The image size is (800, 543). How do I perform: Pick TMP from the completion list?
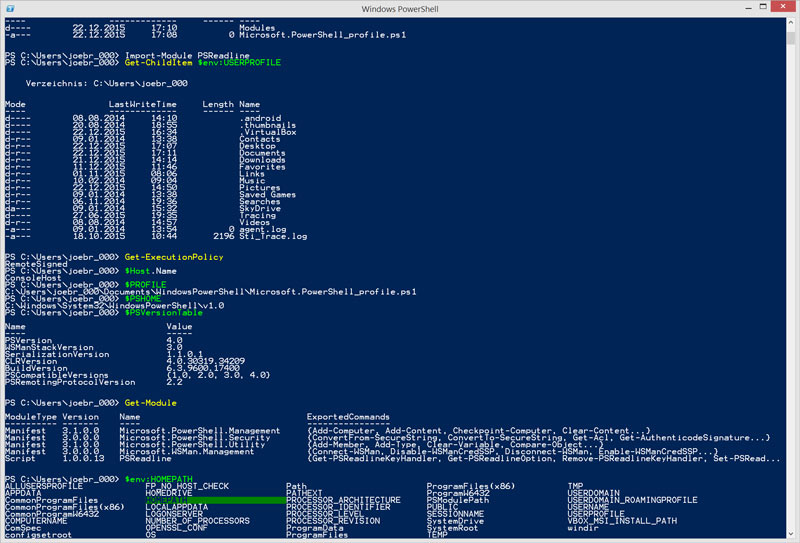(575, 486)
